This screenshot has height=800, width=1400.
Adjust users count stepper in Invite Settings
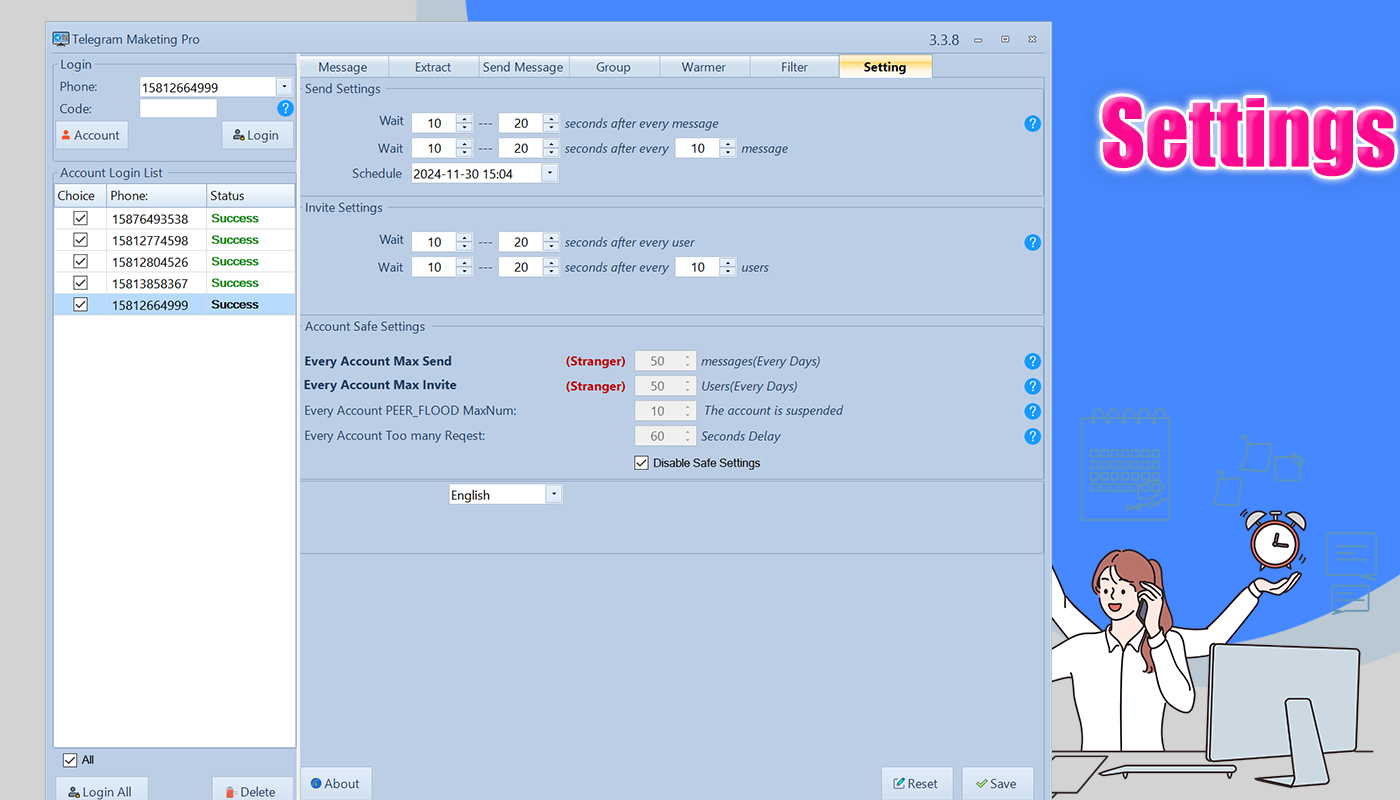pyautogui.click(x=728, y=267)
